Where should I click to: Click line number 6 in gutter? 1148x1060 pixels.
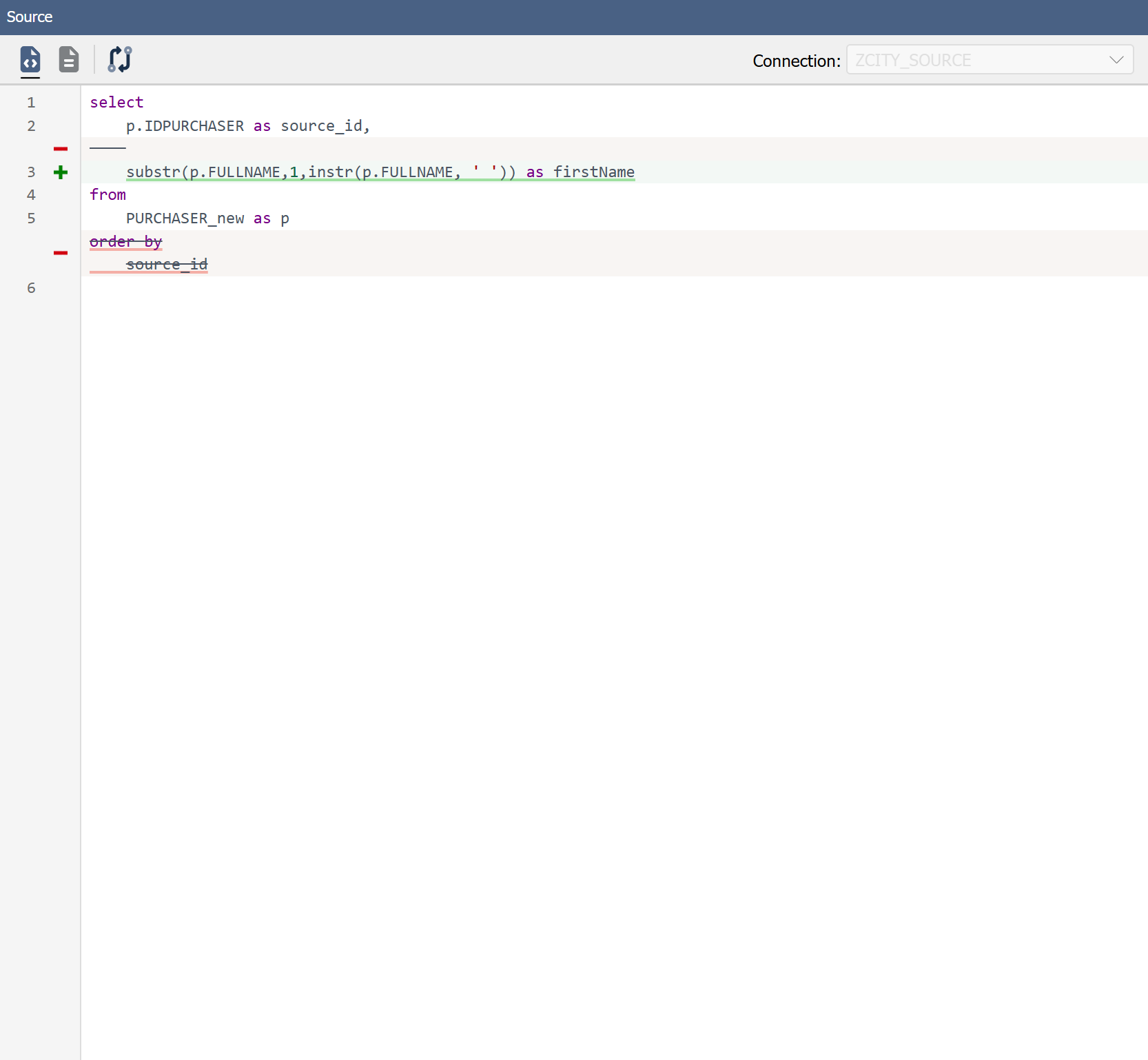click(x=31, y=288)
